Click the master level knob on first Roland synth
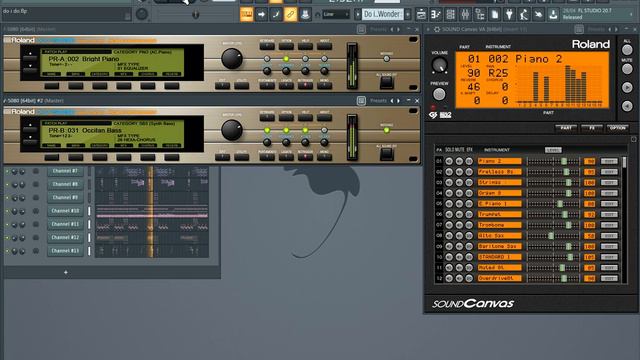The width and height of the screenshot is (640, 360). tap(231, 59)
